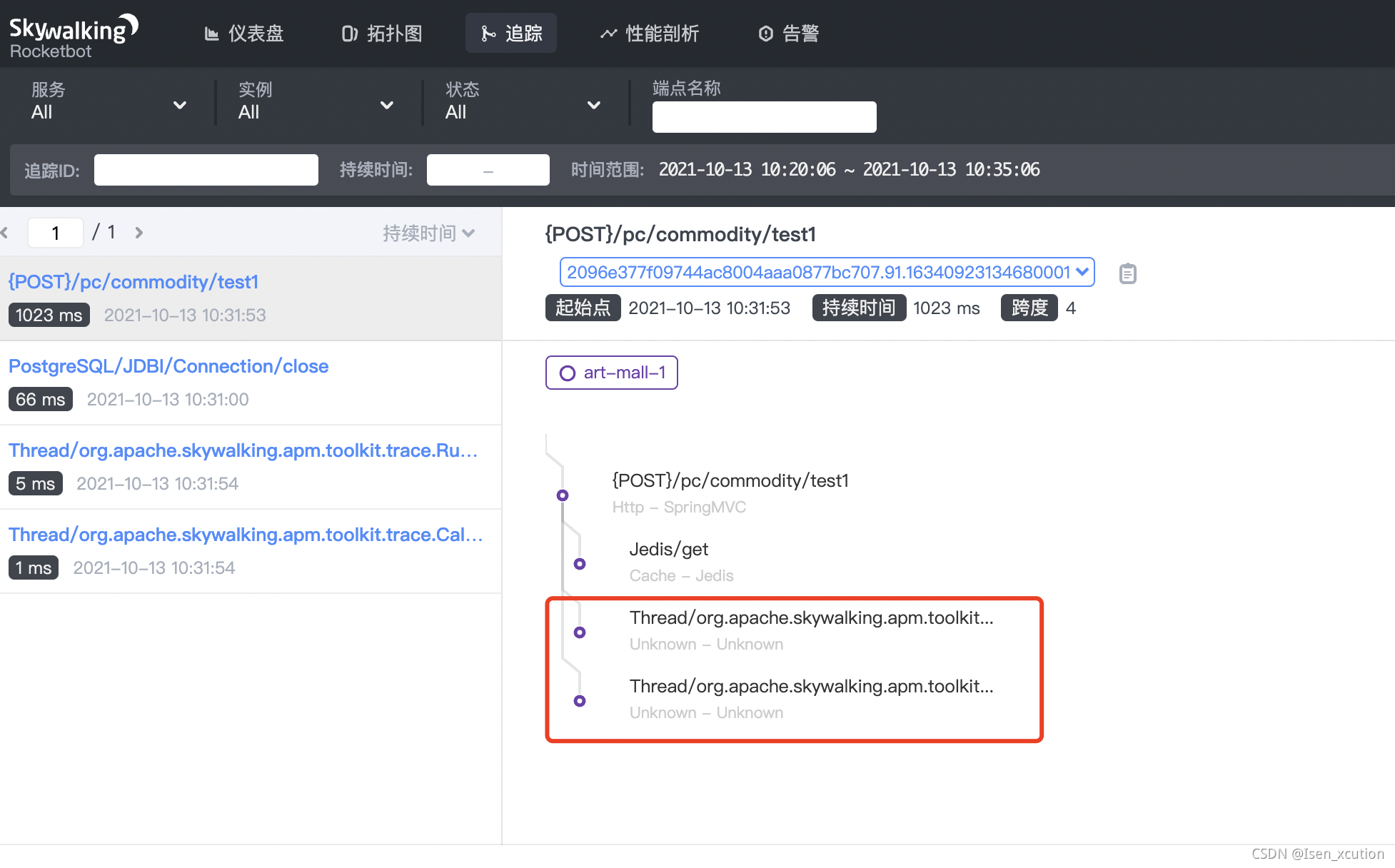1395x868 pixels.
Task: Go to next page arrow
Action: 139,233
